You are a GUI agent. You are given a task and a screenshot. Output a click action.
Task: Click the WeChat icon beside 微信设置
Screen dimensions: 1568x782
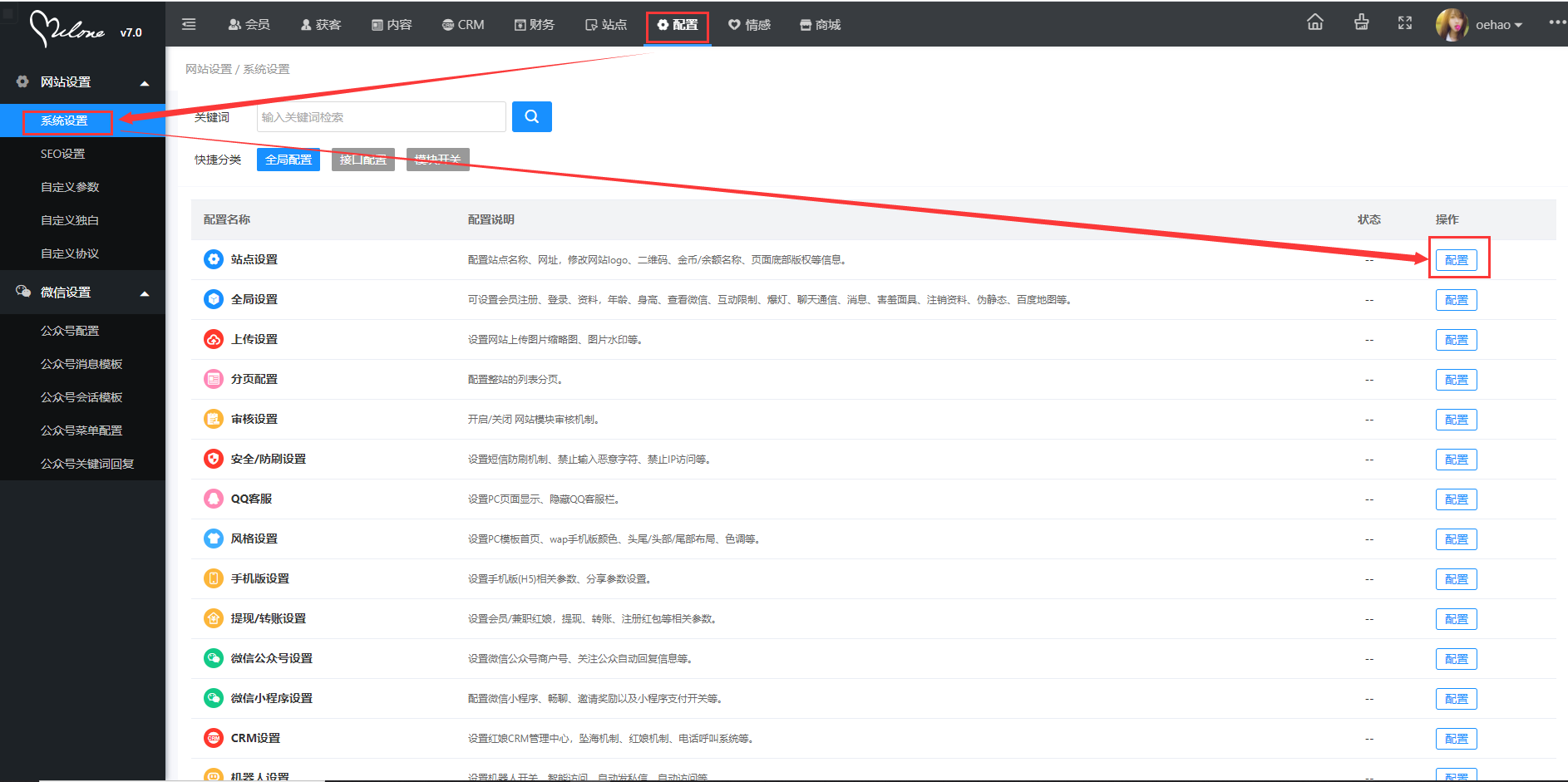click(23, 292)
